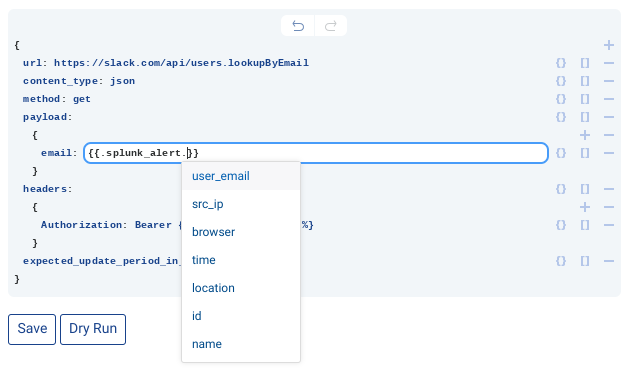Screen dimensions: 630x372
Task: Click the Dry Run button
Action: [x=93, y=329]
